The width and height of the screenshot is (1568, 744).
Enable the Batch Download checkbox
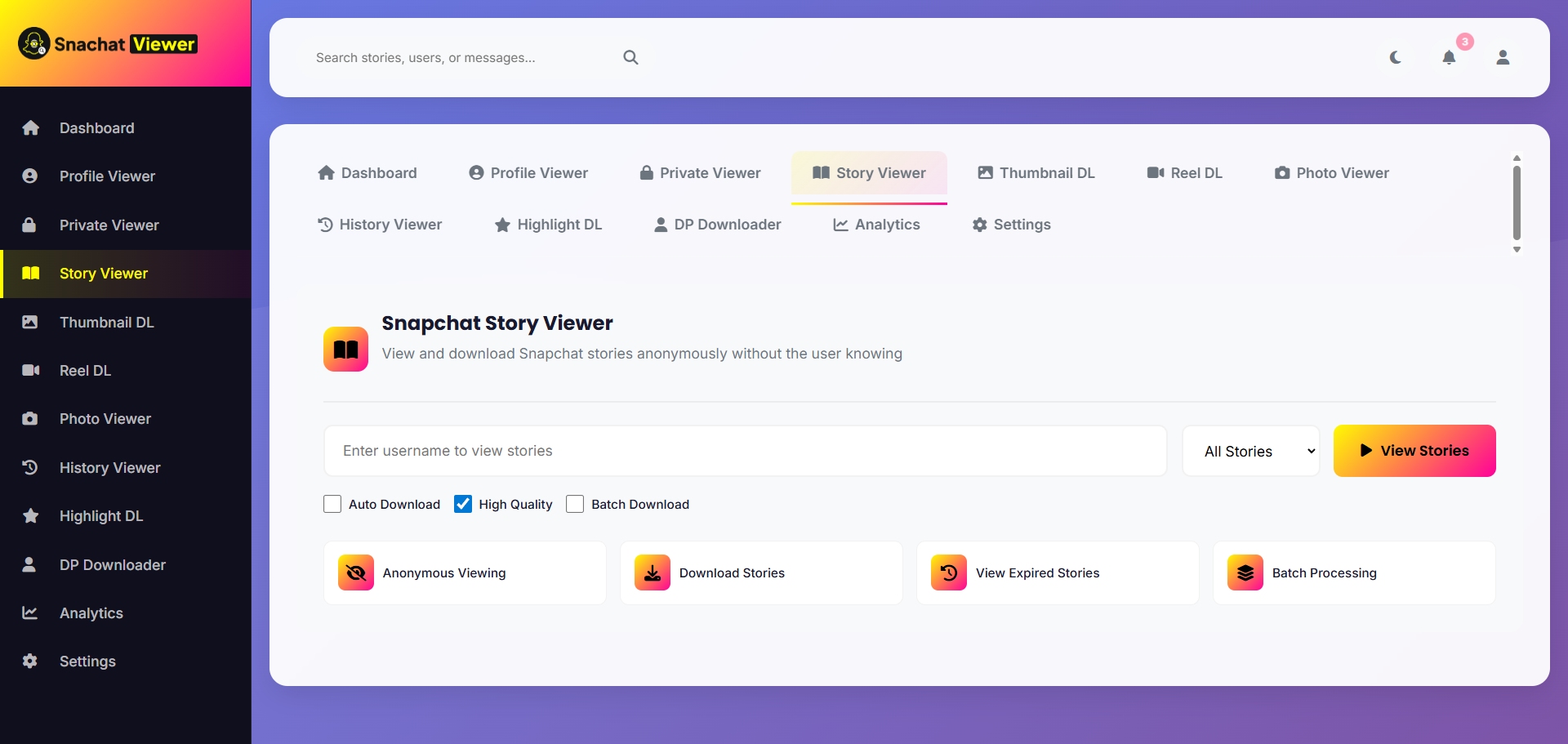575,504
